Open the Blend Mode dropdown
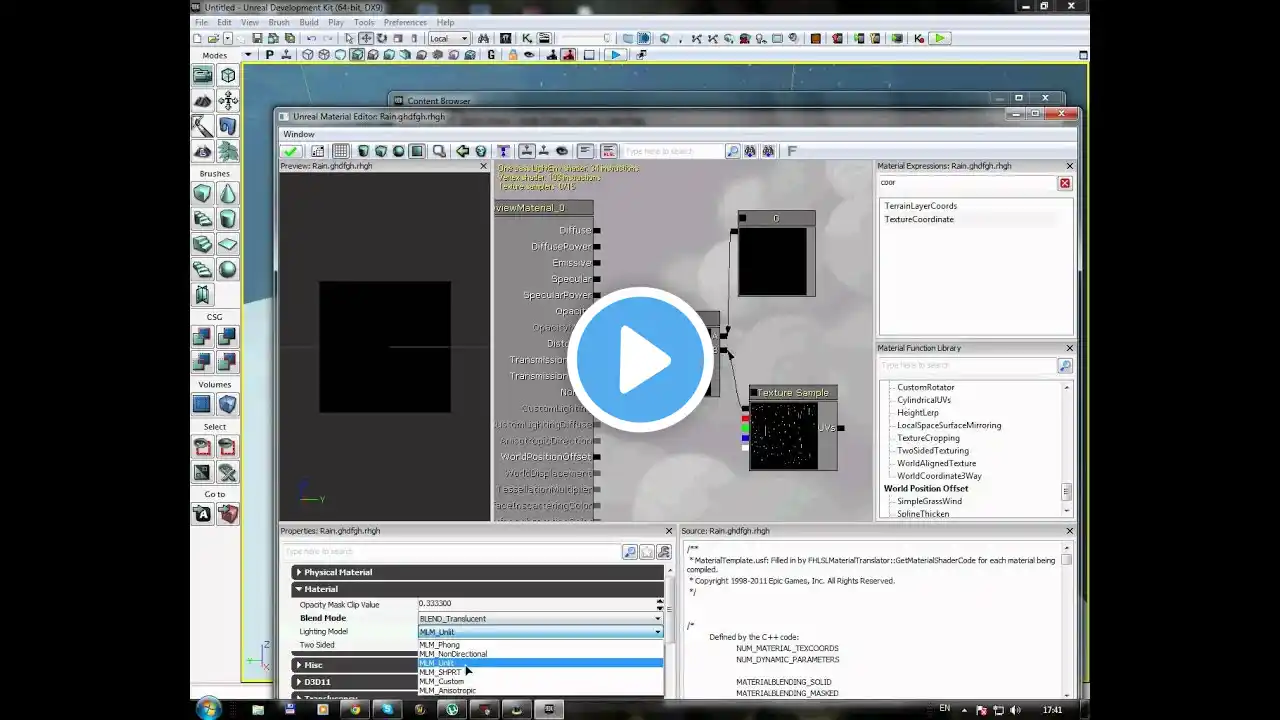 (540, 619)
